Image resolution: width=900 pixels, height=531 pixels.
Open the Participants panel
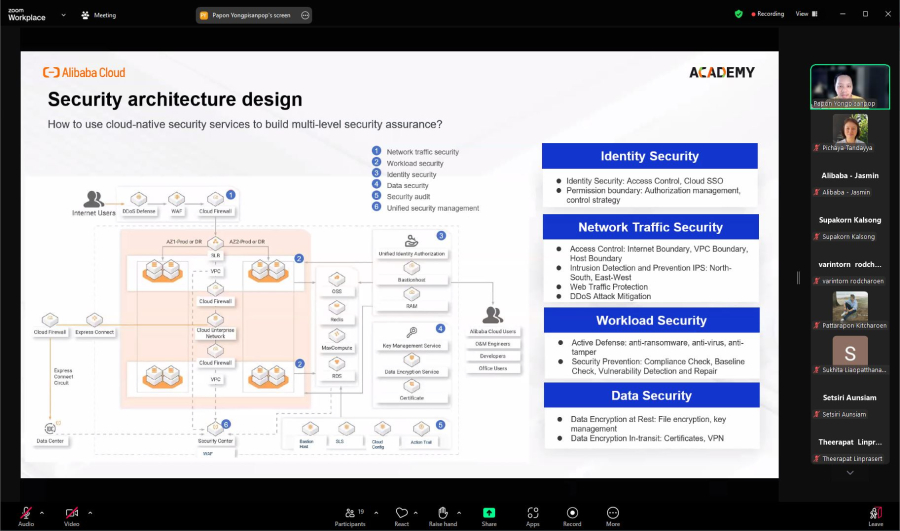[x=350, y=514]
